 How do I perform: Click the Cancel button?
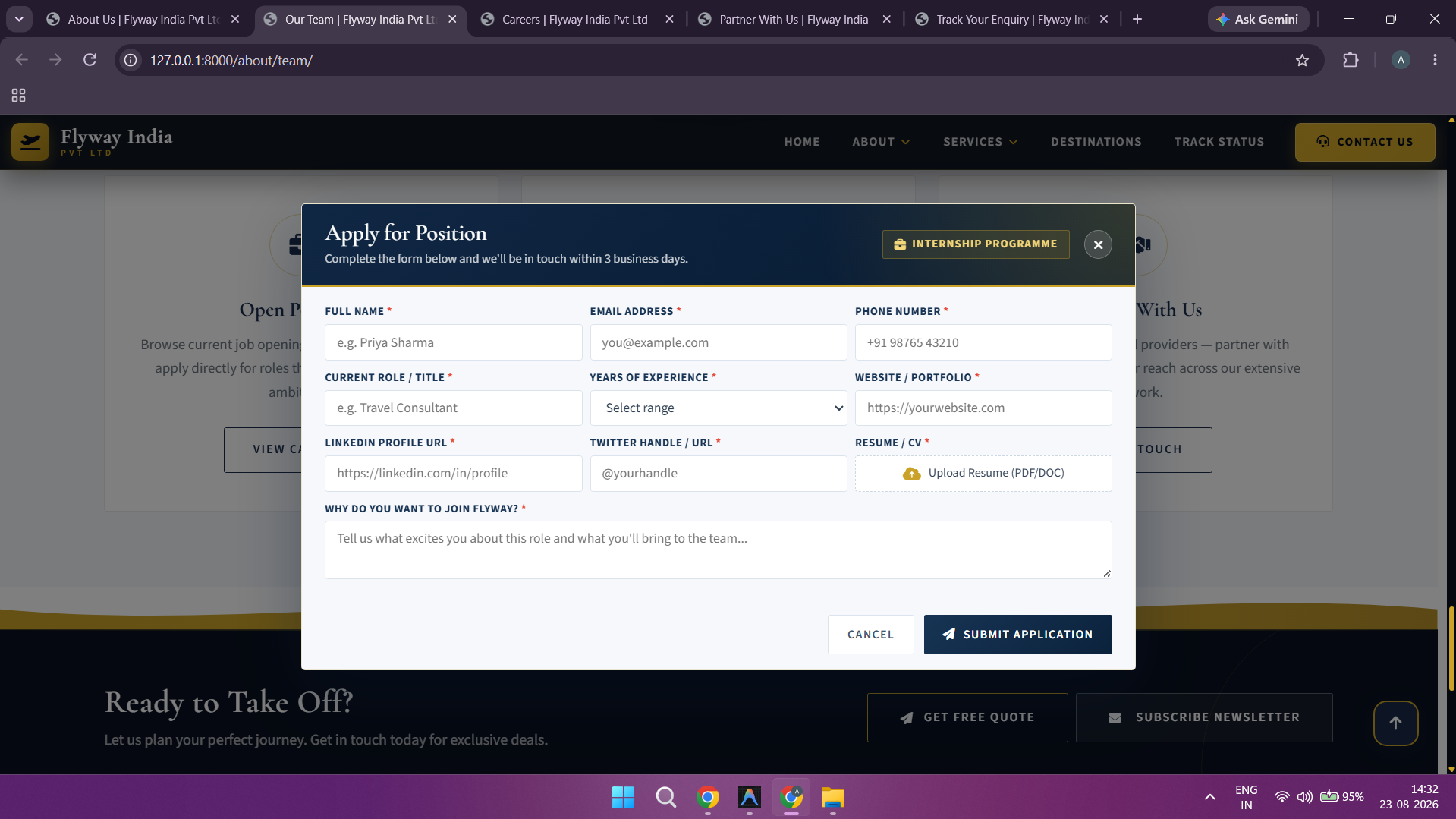tap(870, 635)
